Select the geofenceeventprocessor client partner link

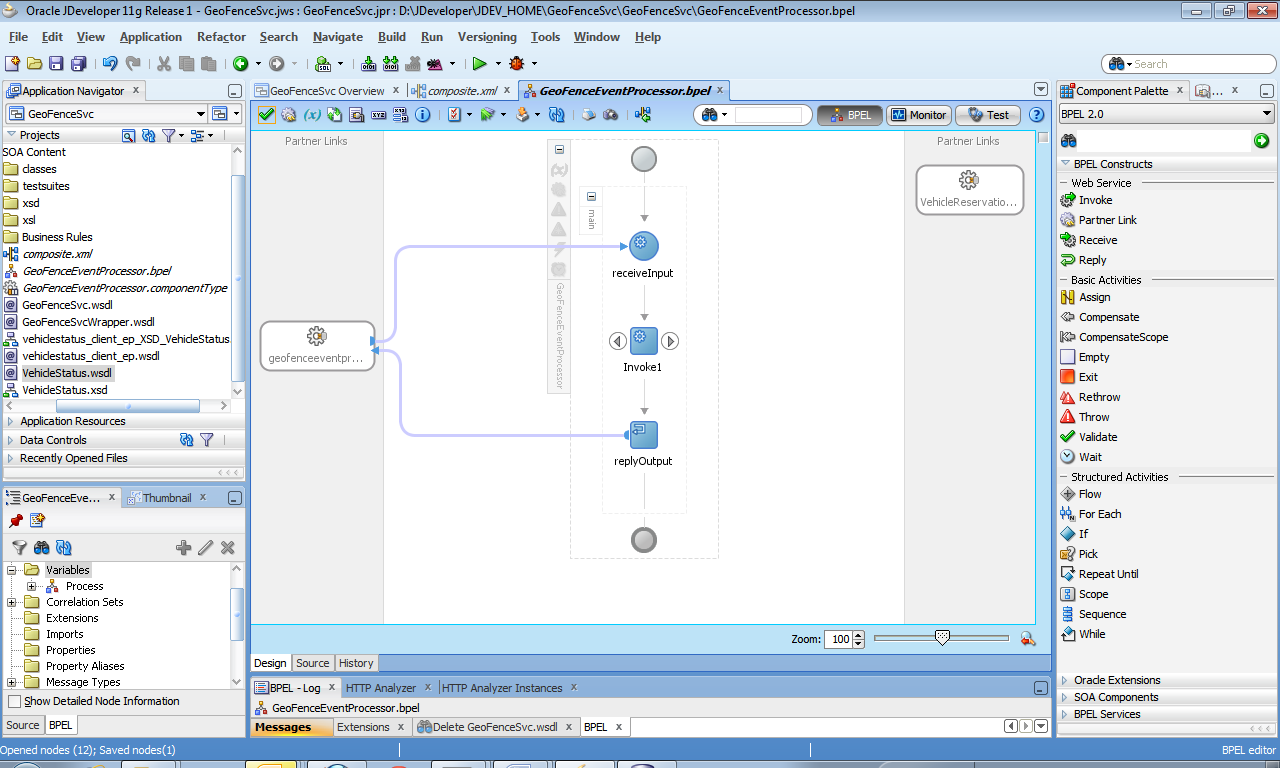[317, 346]
